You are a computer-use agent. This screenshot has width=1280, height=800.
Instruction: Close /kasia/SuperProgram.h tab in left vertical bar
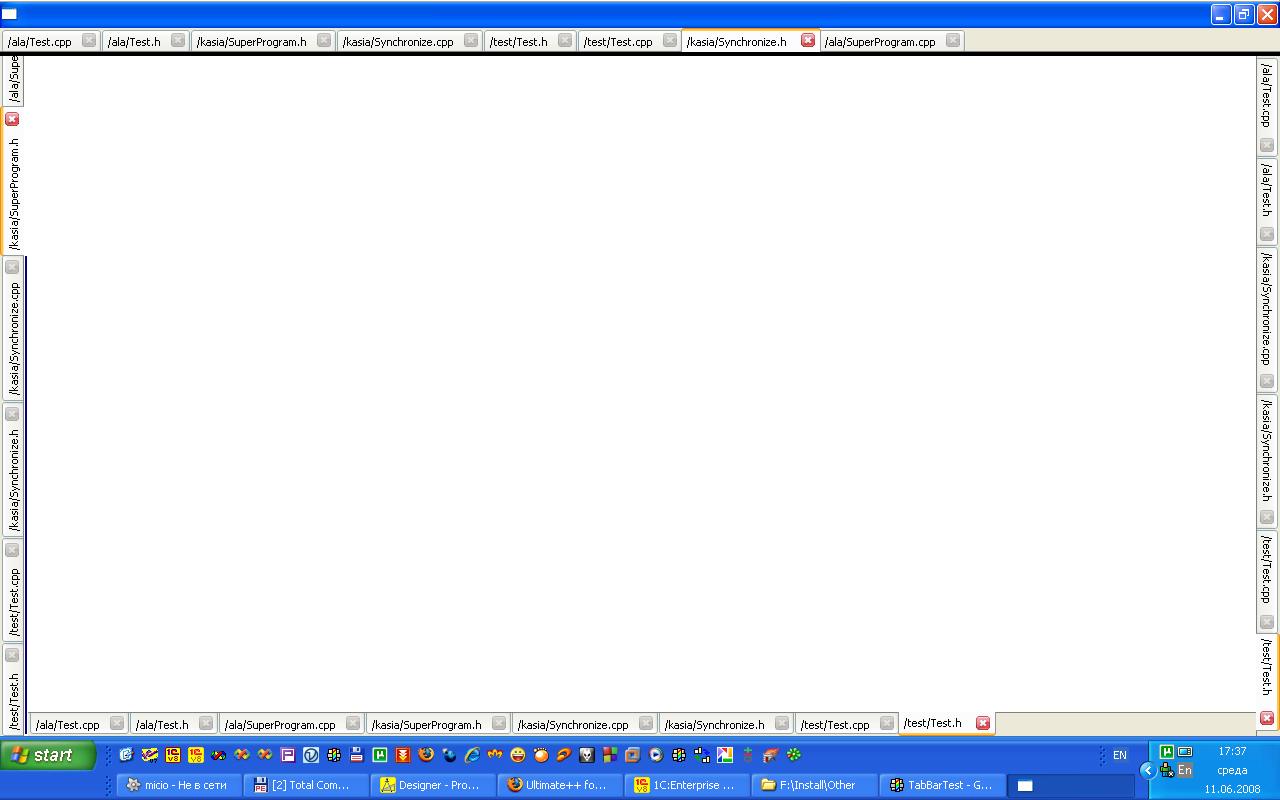click(12, 119)
